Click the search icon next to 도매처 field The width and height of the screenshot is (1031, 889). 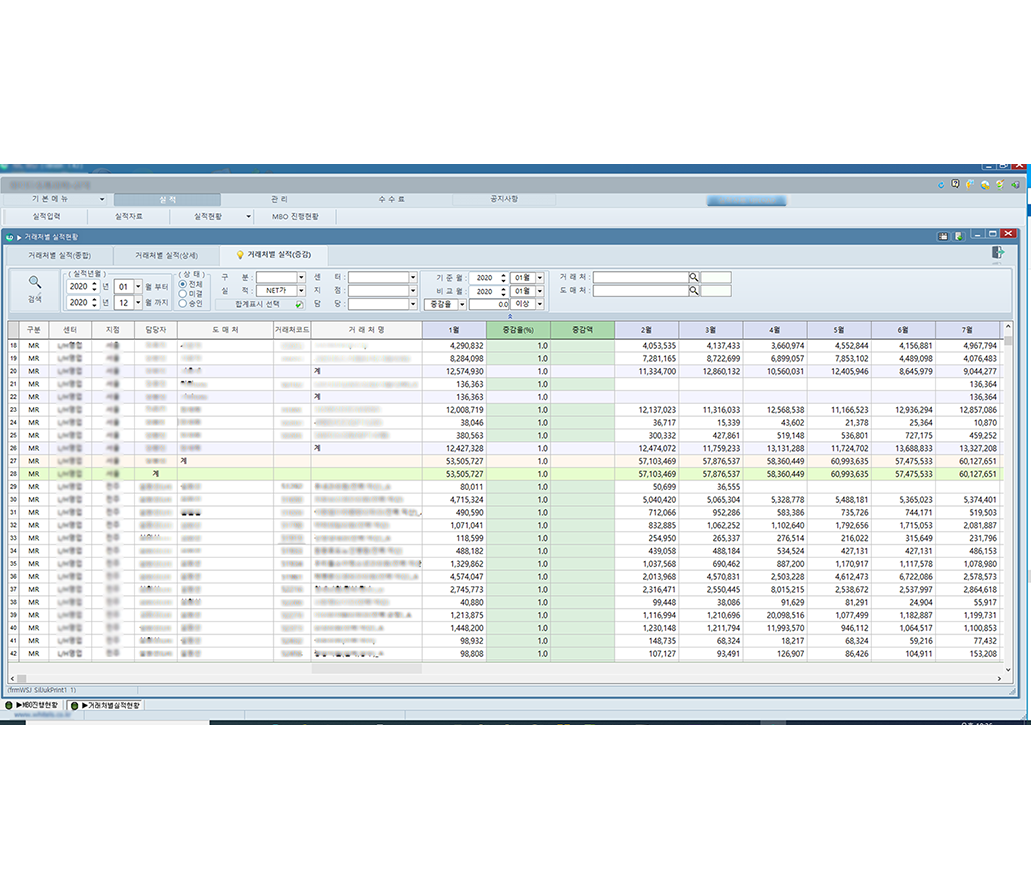693,291
